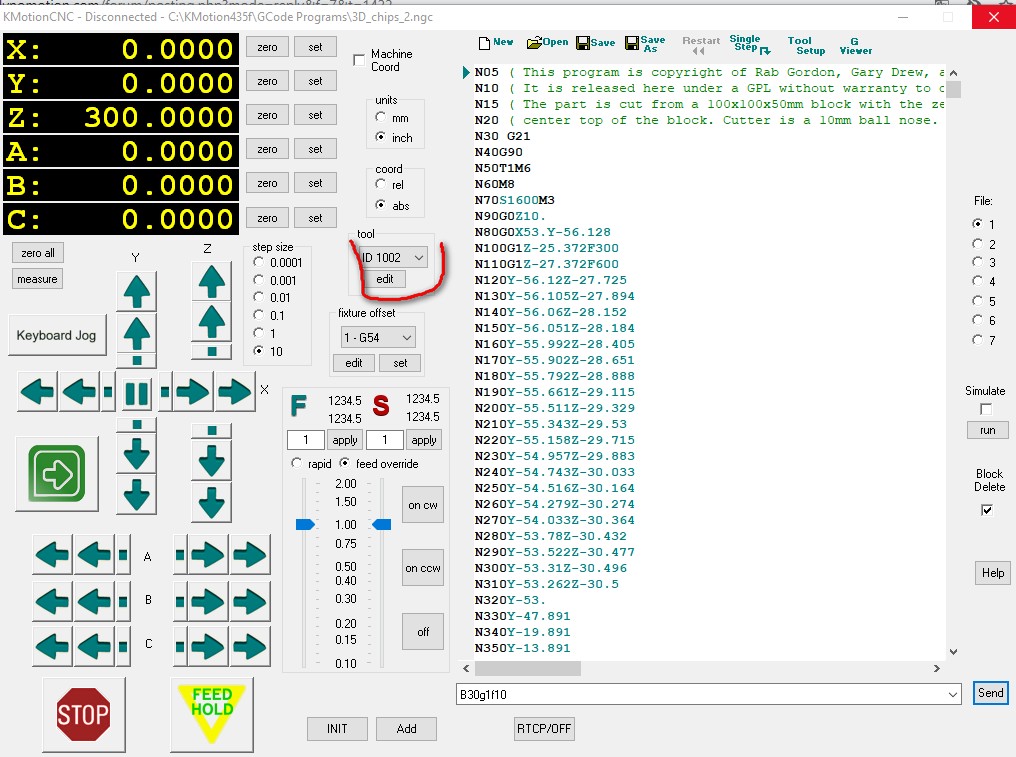Viewport: 1016px width, 757px height.
Task: Click the green cycle start arrow icon
Action: 56,472
